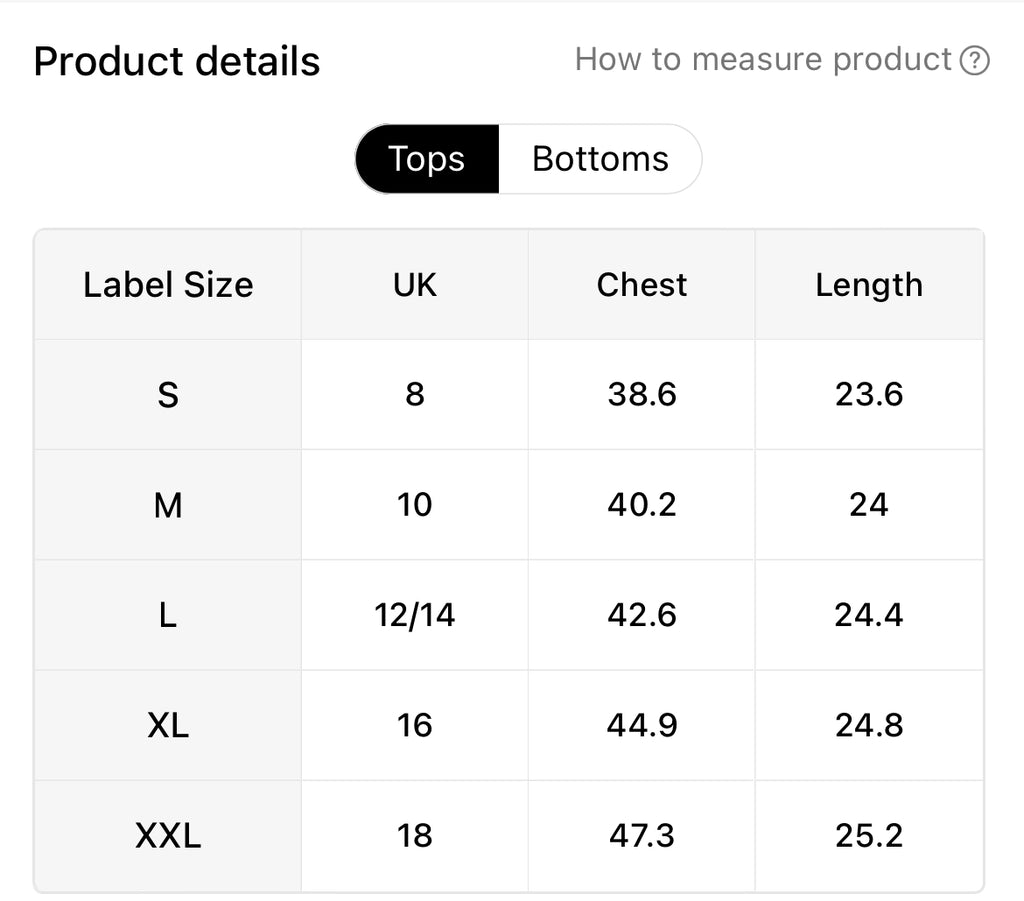Click the "Length" column header
This screenshot has width=1024, height=901.
click(869, 285)
